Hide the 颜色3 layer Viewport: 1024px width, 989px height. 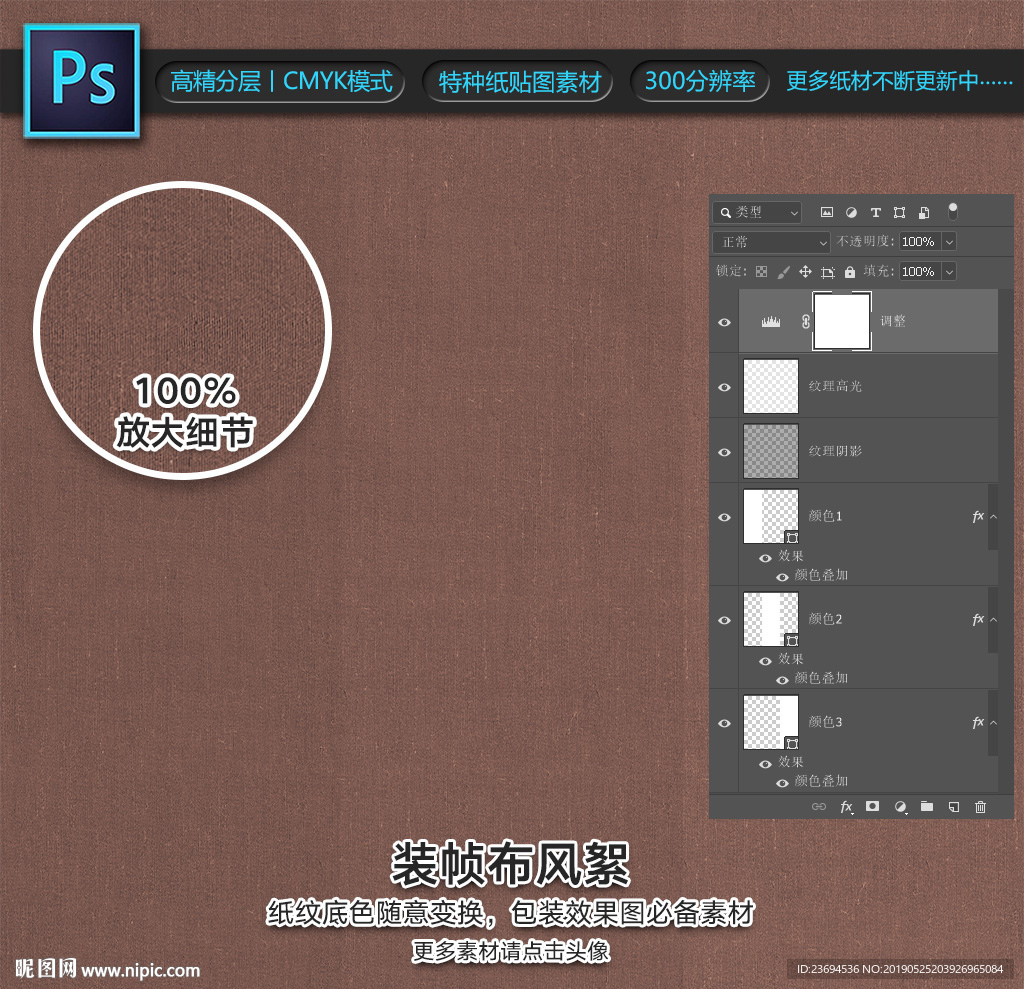tap(724, 723)
